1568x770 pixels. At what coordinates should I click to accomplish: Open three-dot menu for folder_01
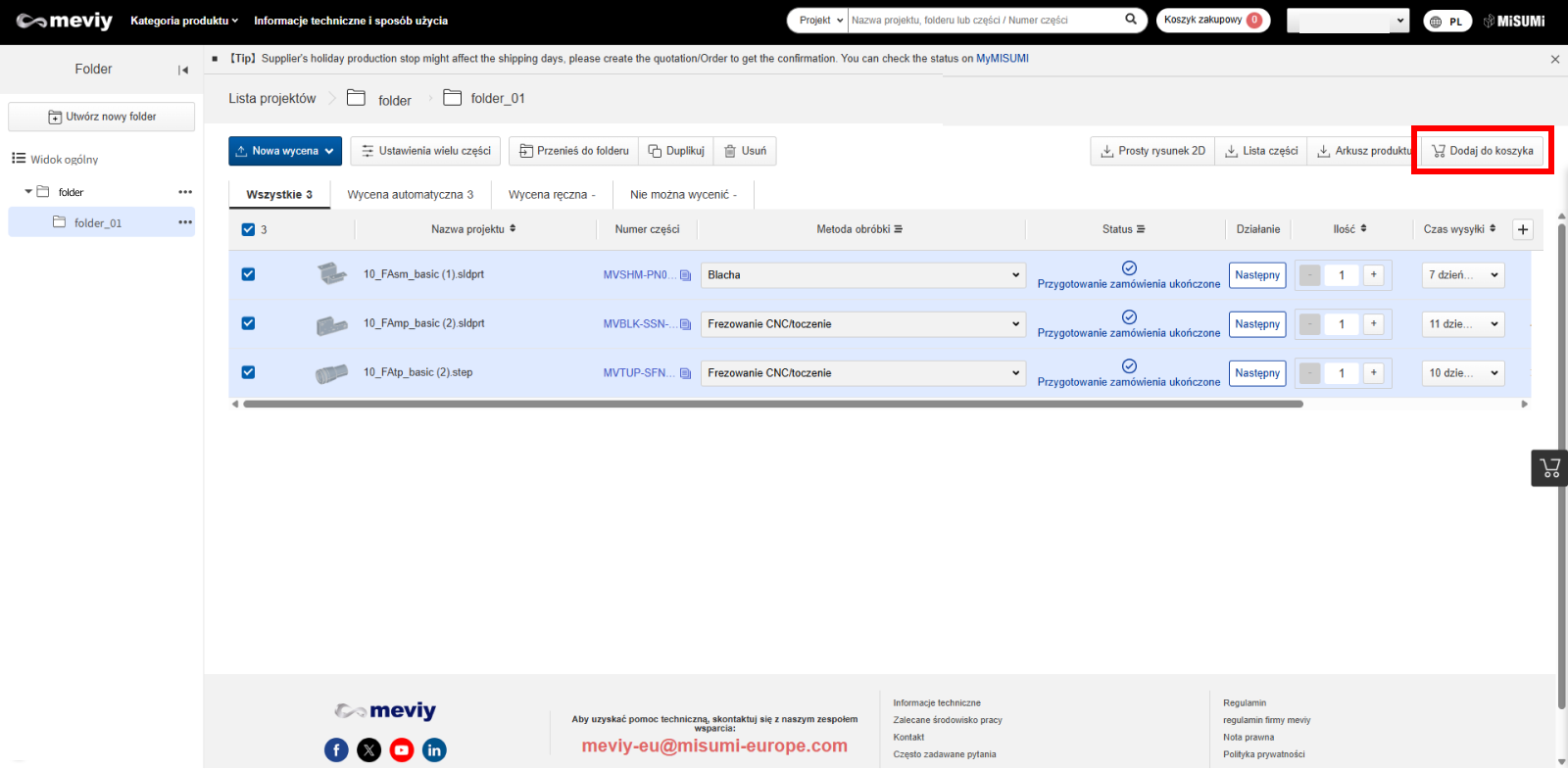185,222
